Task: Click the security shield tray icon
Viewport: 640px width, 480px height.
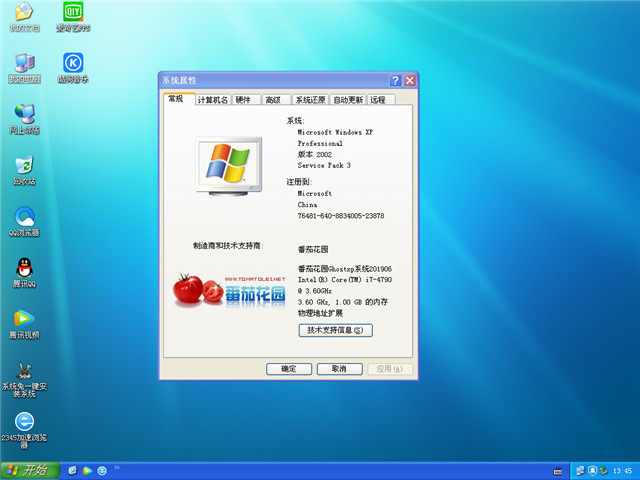Action: click(x=592, y=471)
